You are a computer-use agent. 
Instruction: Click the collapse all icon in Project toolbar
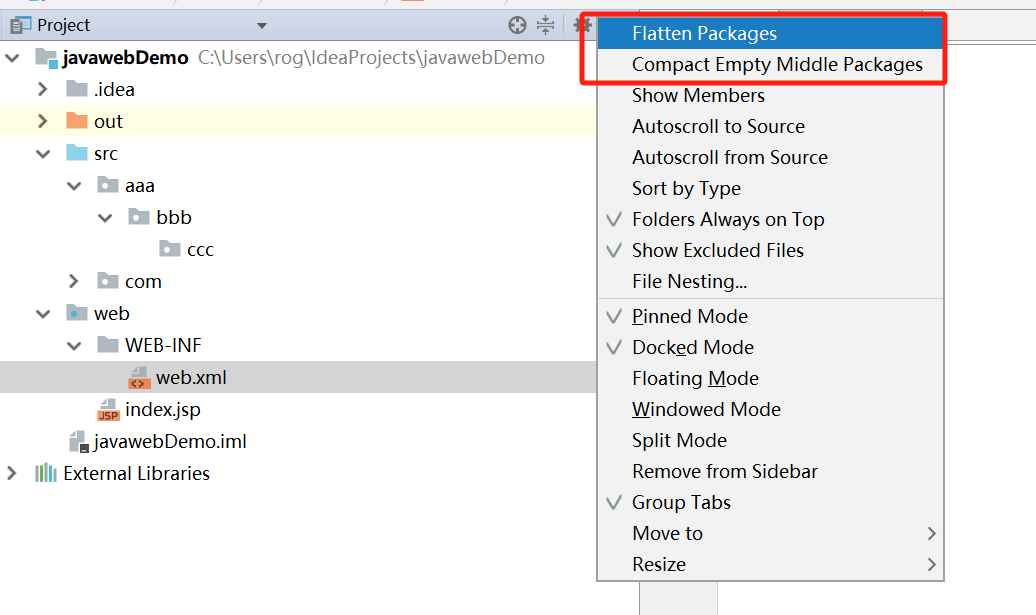(545, 25)
